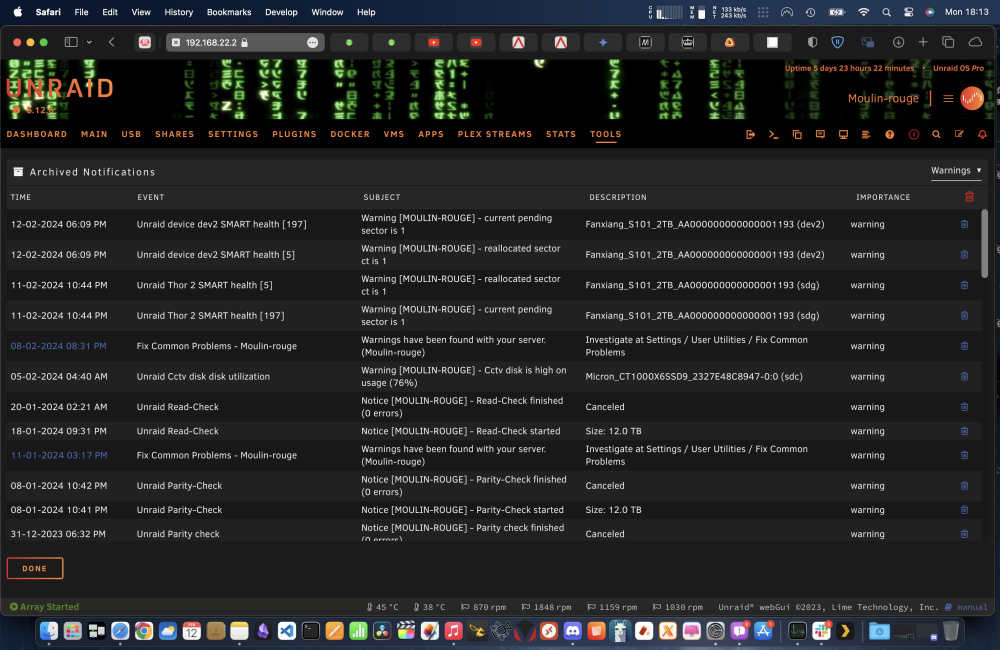This screenshot has width=1000, height=650.
Task: Open the red notification bell
Action: (982, 135)
